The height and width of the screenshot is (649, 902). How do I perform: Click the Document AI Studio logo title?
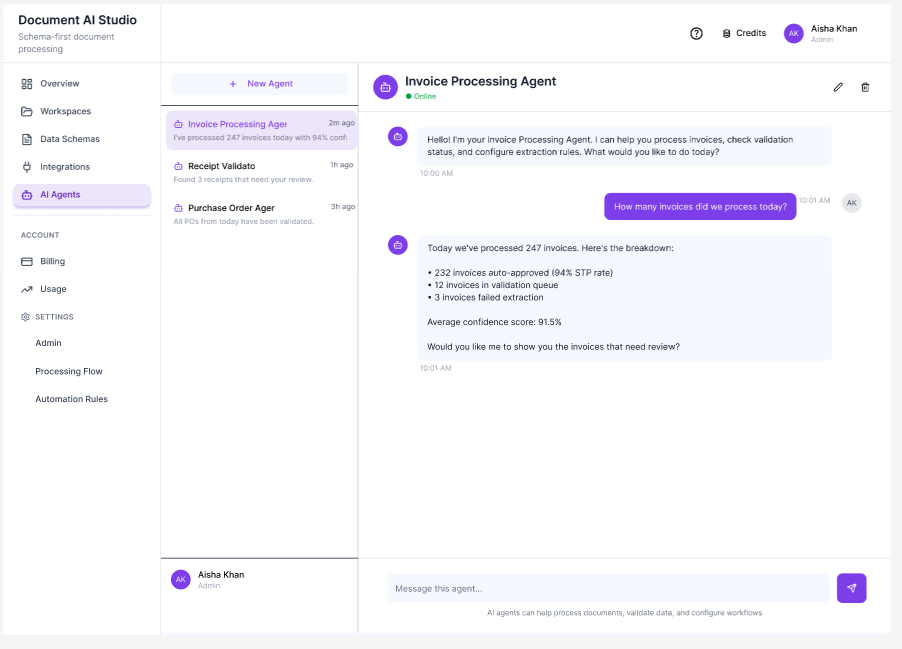(x=78, y=20)
